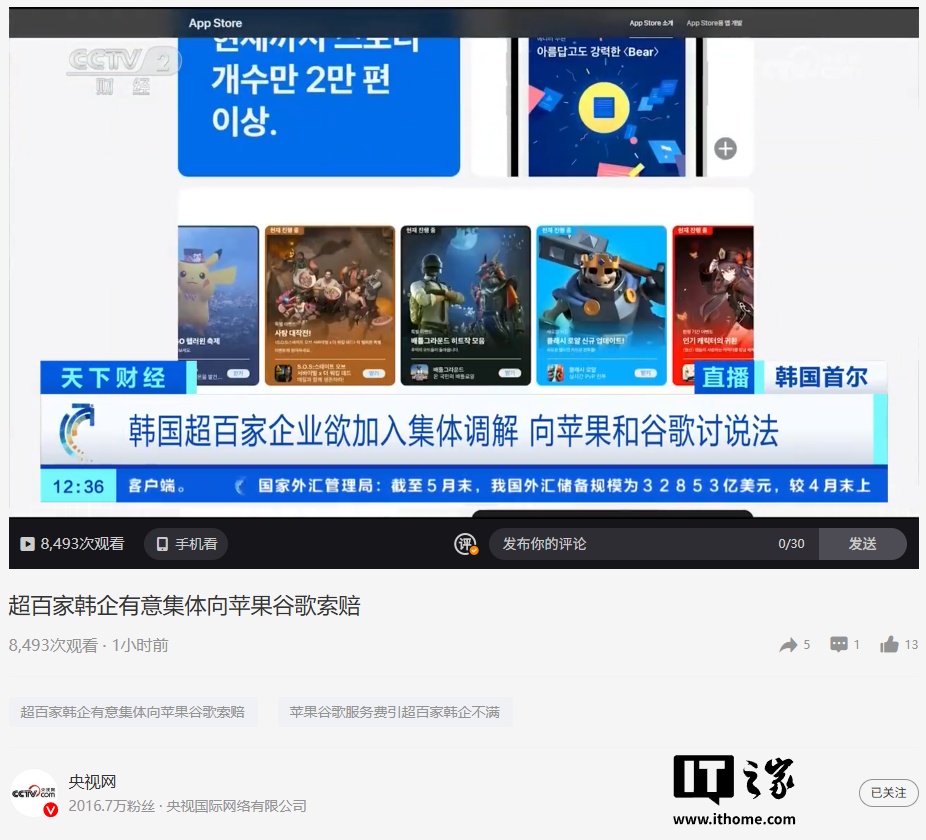Click the comment badge icon beside input

466,544
